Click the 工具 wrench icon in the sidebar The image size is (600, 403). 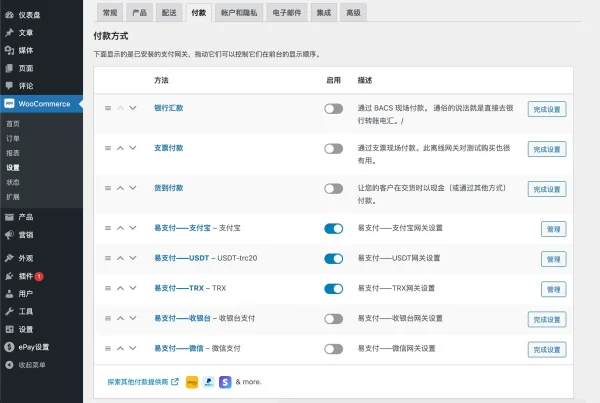click(x=9, y=312)
